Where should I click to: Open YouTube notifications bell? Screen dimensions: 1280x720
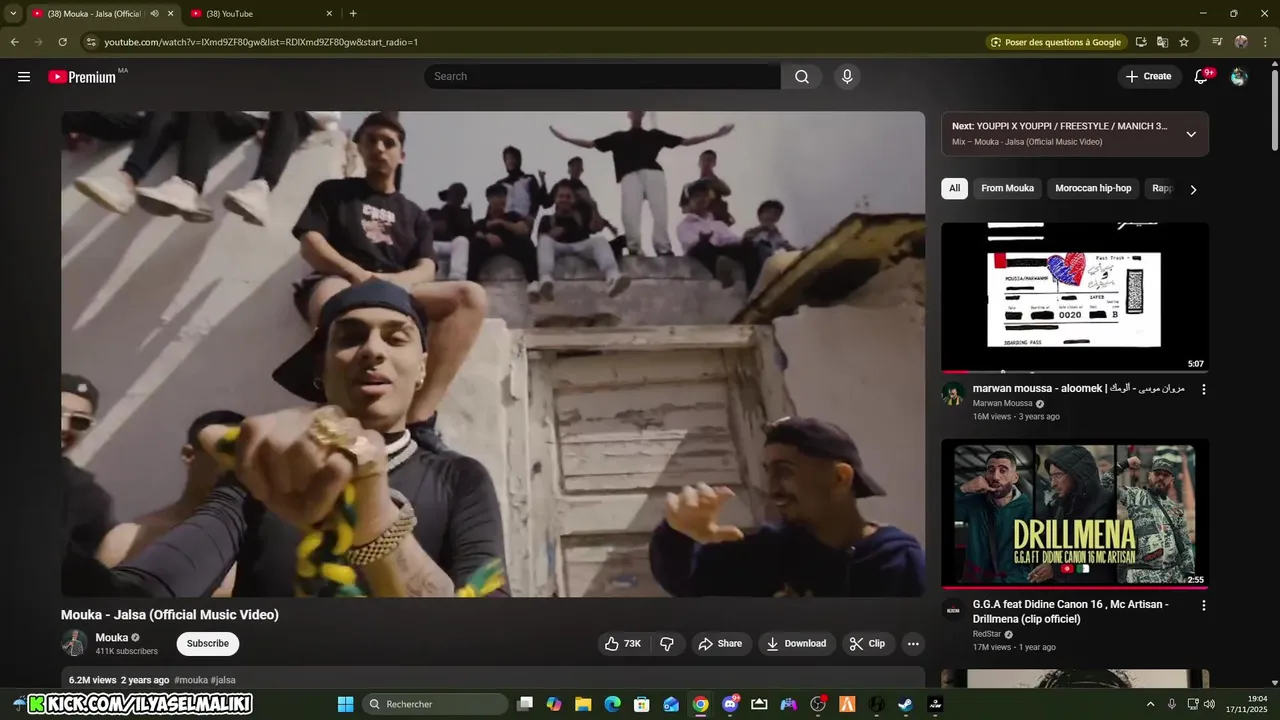1202,76
